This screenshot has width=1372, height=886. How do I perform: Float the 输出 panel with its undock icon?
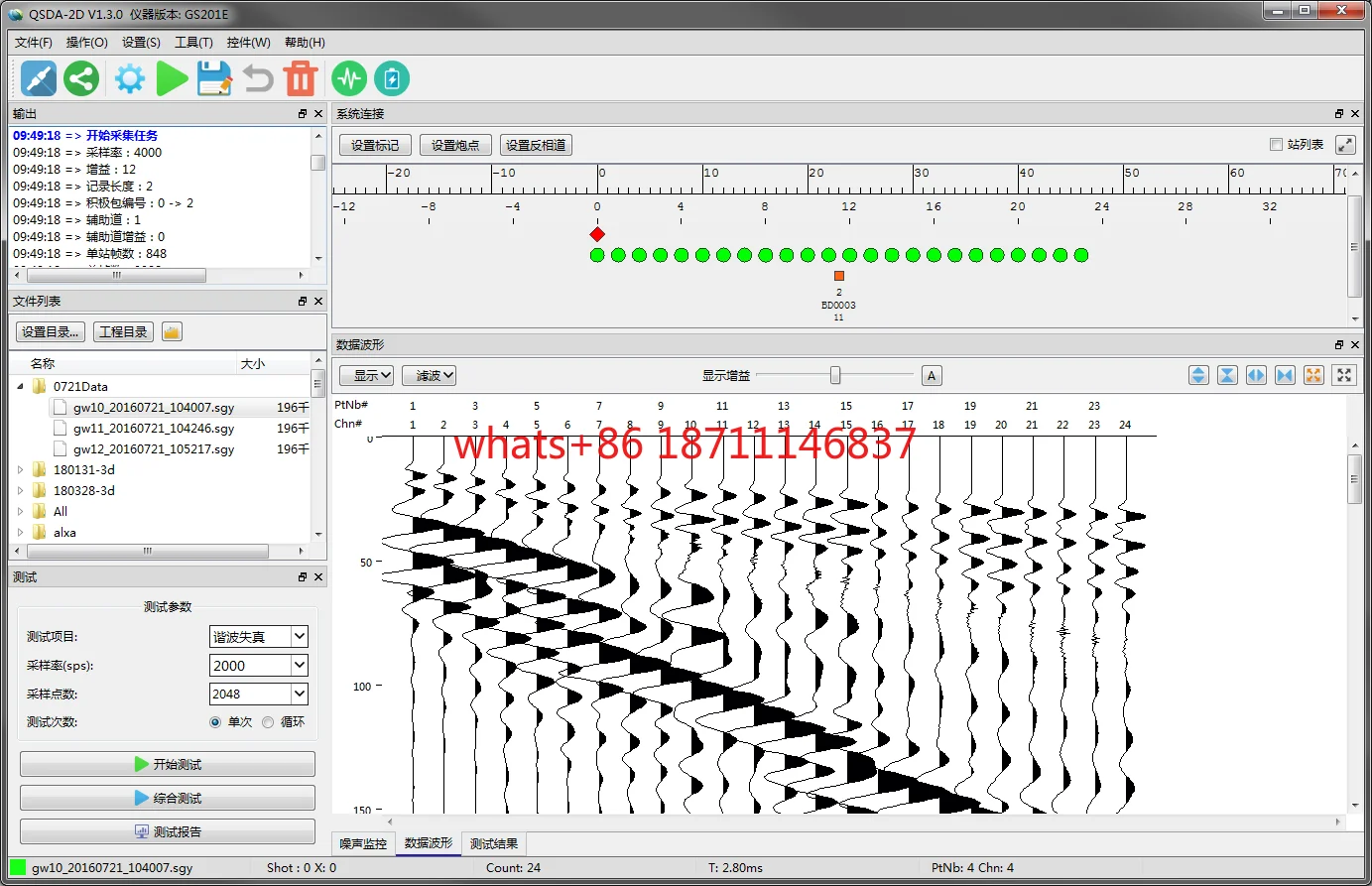point(303,114)
